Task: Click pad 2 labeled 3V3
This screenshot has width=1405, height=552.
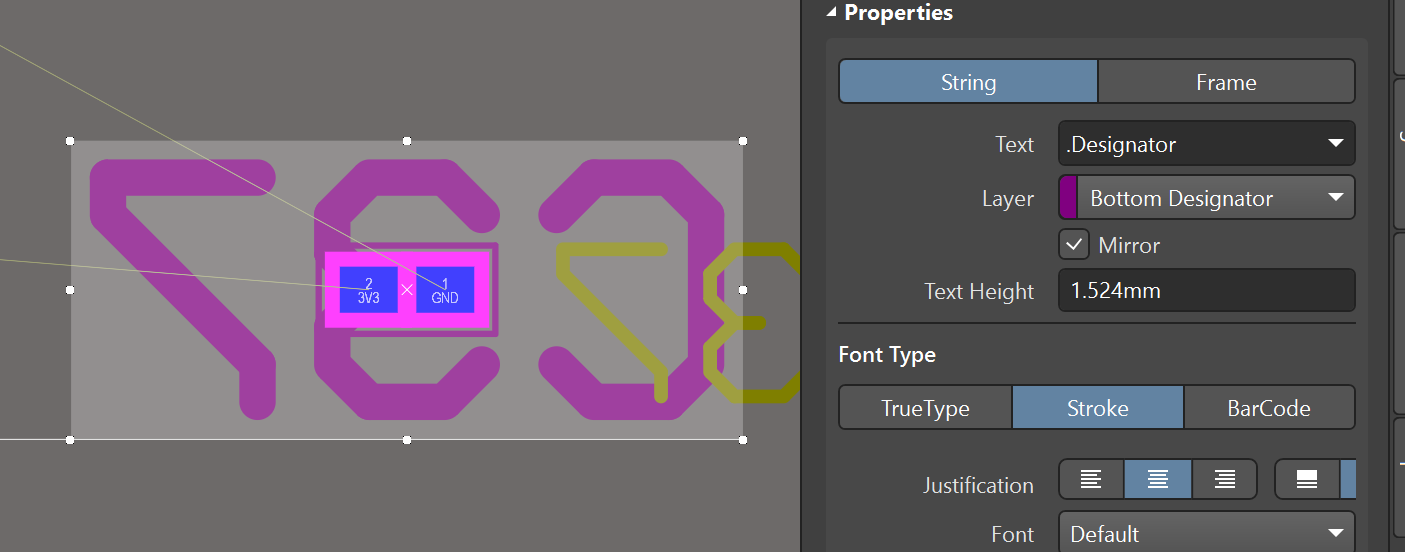Action: (x=369, y=290)
